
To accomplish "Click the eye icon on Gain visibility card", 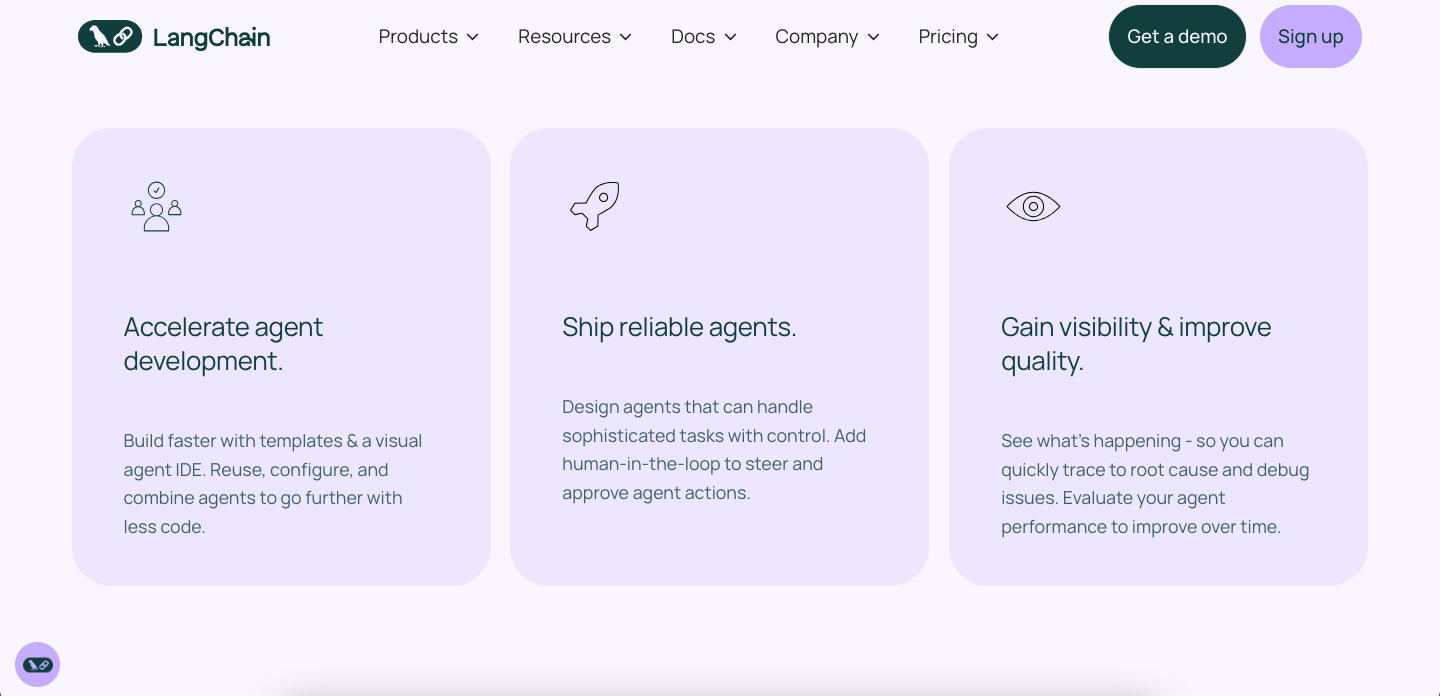I will (x=1033, y=206).
